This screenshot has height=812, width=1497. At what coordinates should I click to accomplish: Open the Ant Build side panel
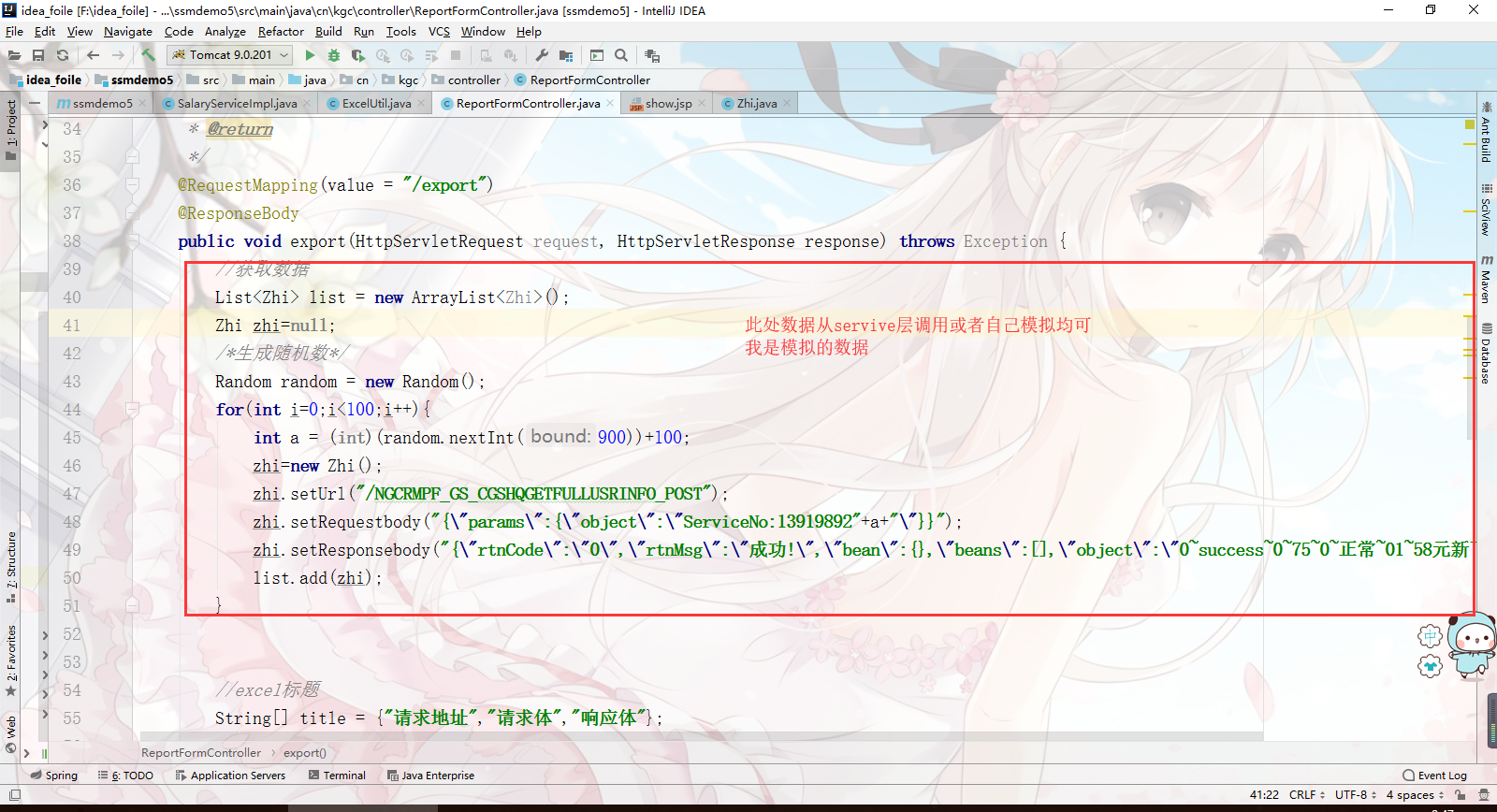tap(1486, 133)
